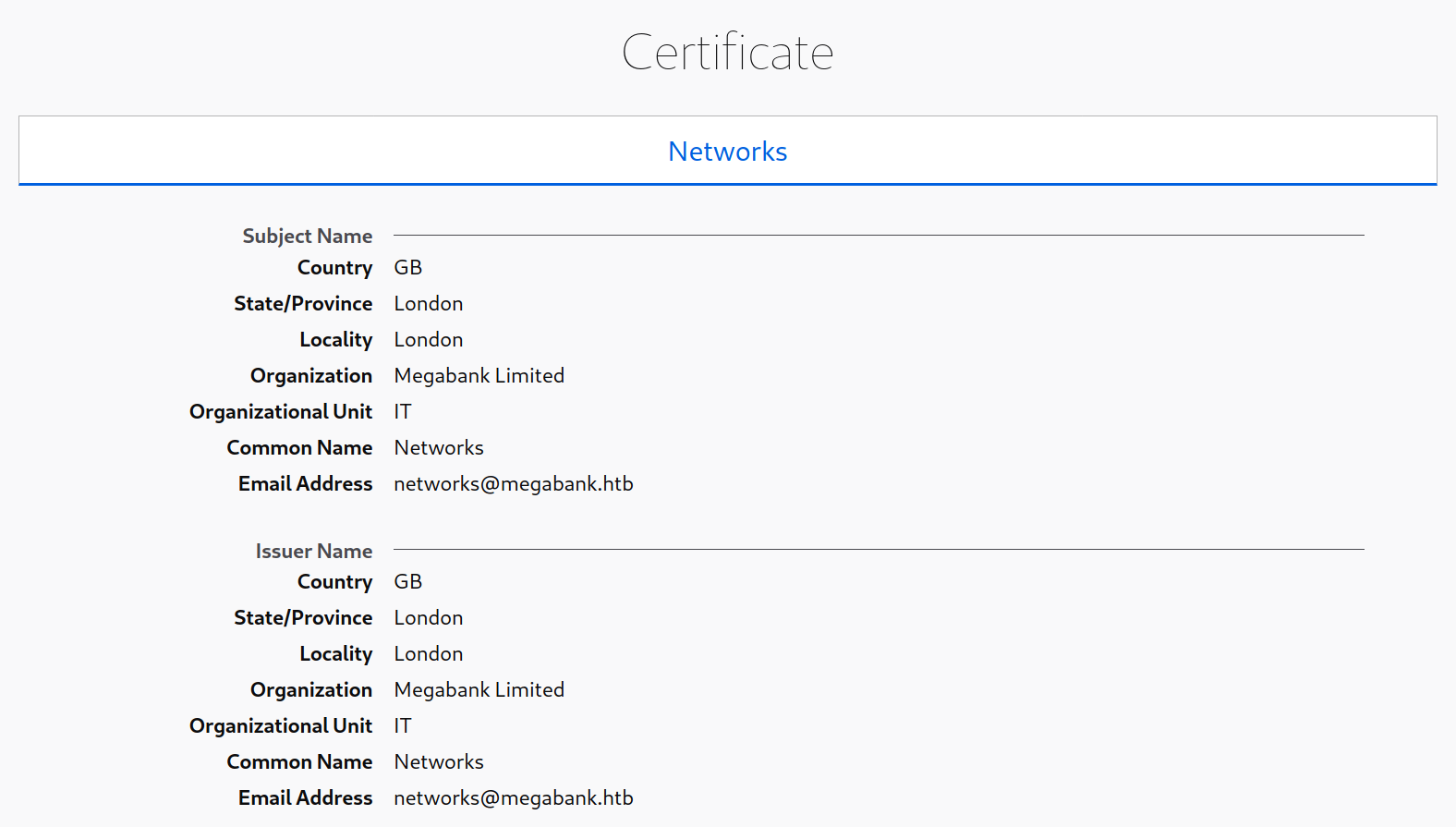Screen dimensions: 1456x827
Task: Click the Email Address label under Subject Name
Action: (x=305, y=484)
